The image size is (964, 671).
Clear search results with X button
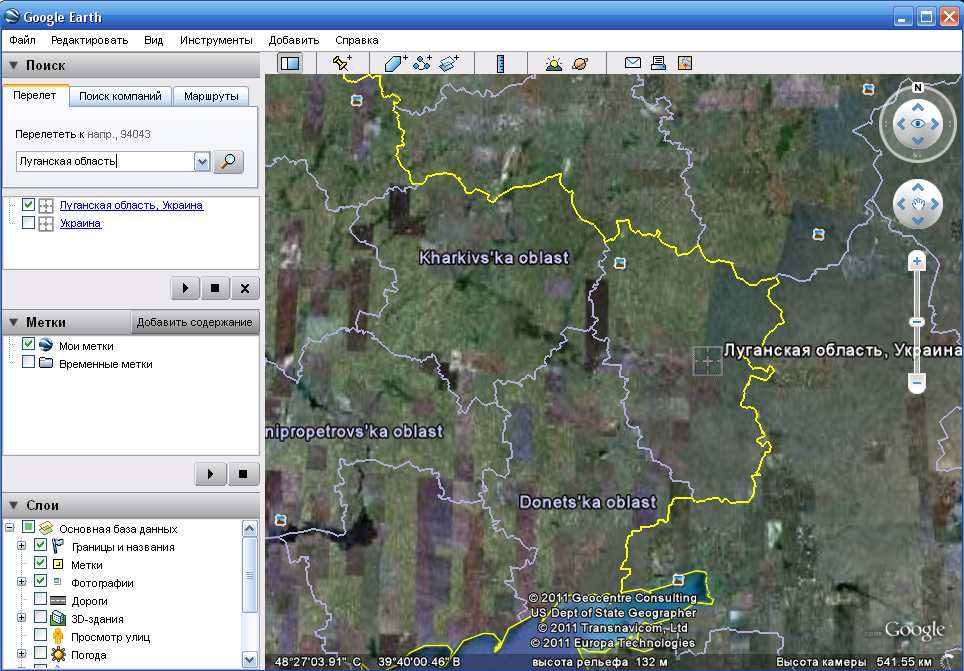(245, 288)
